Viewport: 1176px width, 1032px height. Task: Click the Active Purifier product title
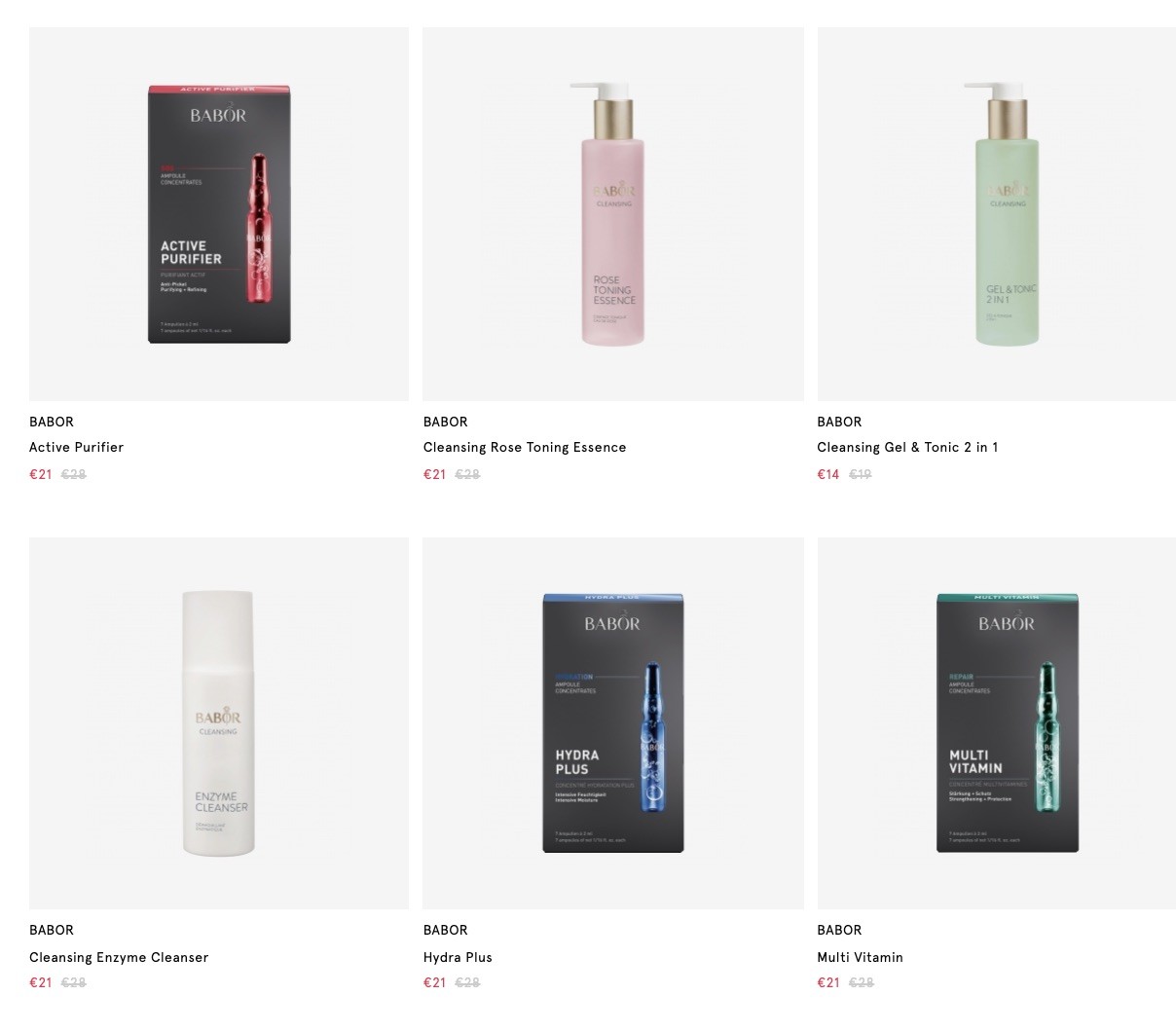(76, 448)
